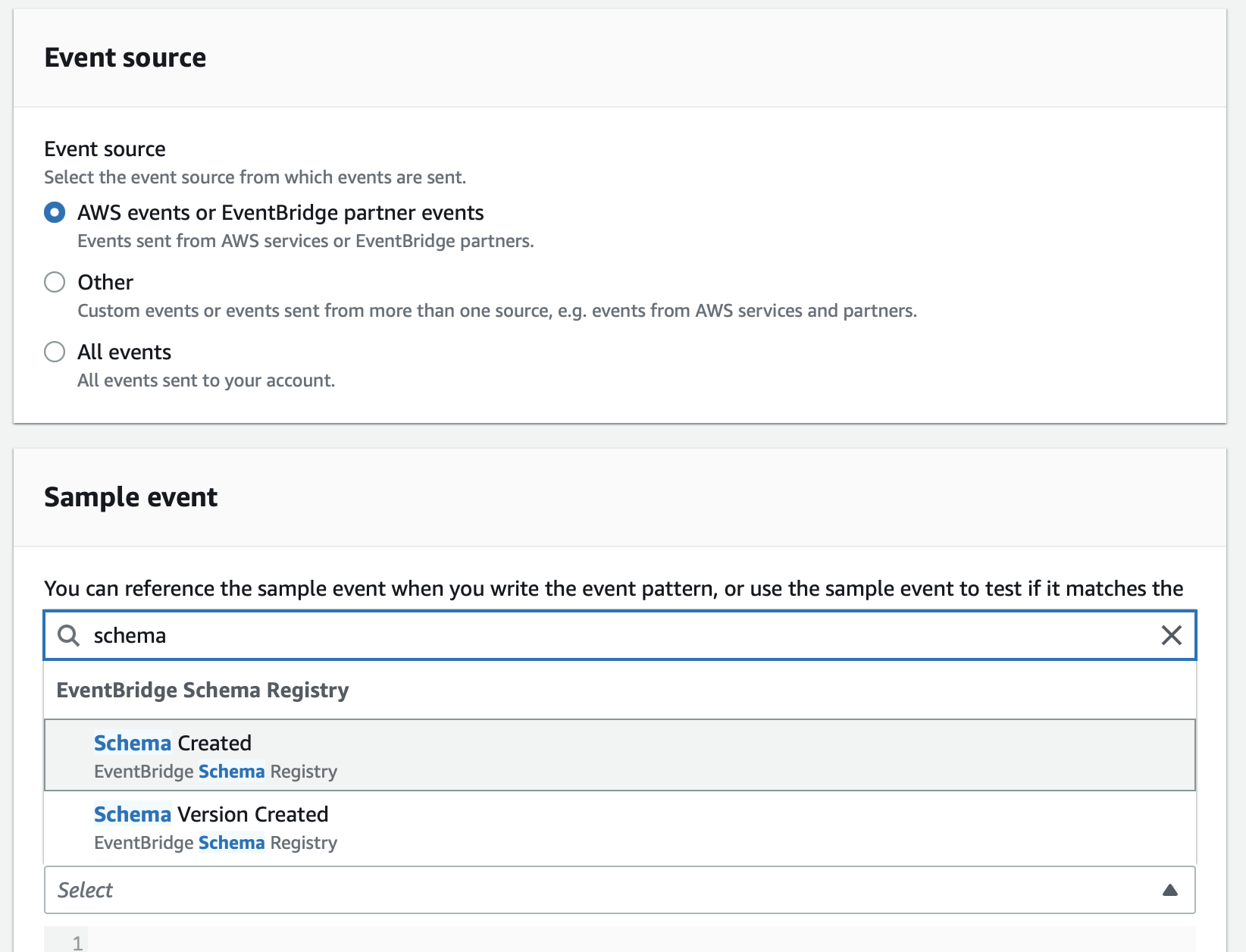This screenshot has width=1246, height=952.
Task: Clear the schema search with the X icon
Action: (1171, 635)
